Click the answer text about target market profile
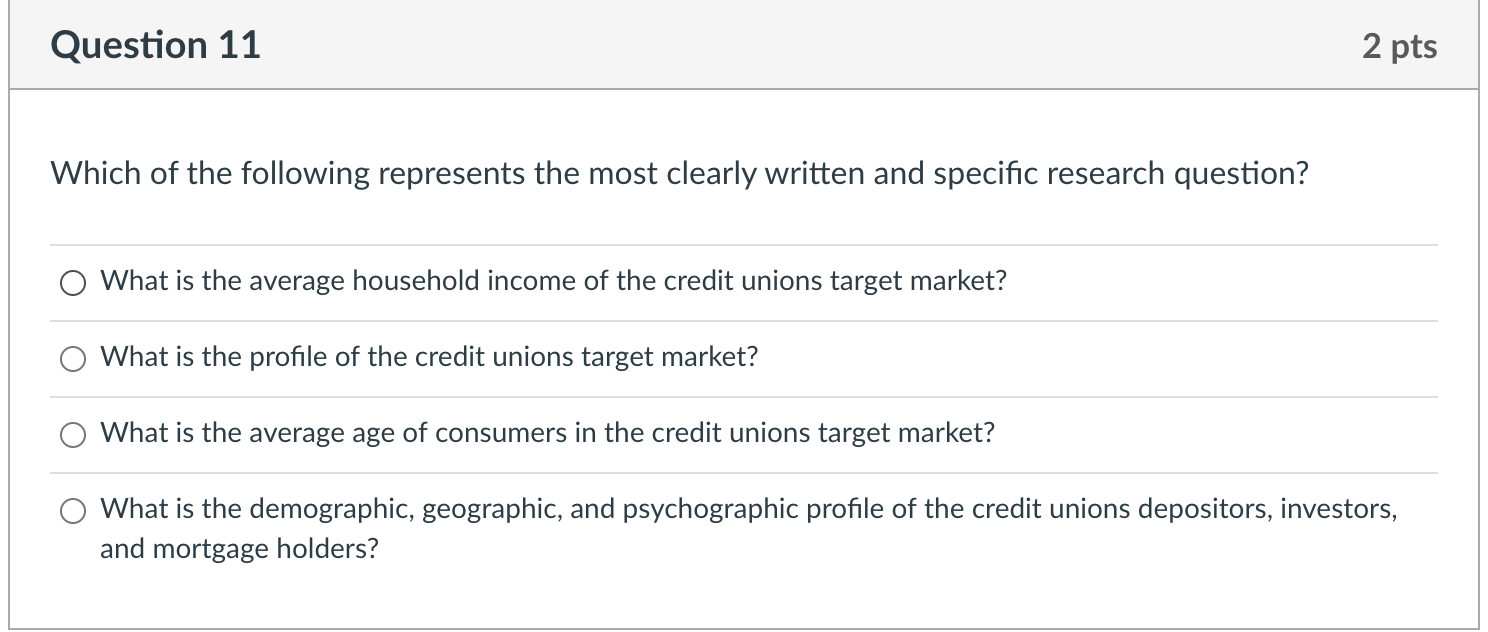 (428, 356)
